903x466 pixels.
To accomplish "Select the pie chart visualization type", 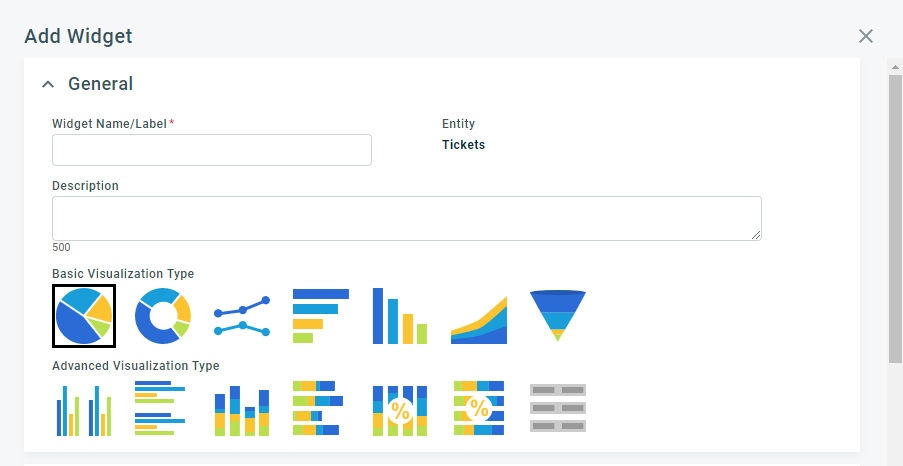I will (x=84, y=316).
